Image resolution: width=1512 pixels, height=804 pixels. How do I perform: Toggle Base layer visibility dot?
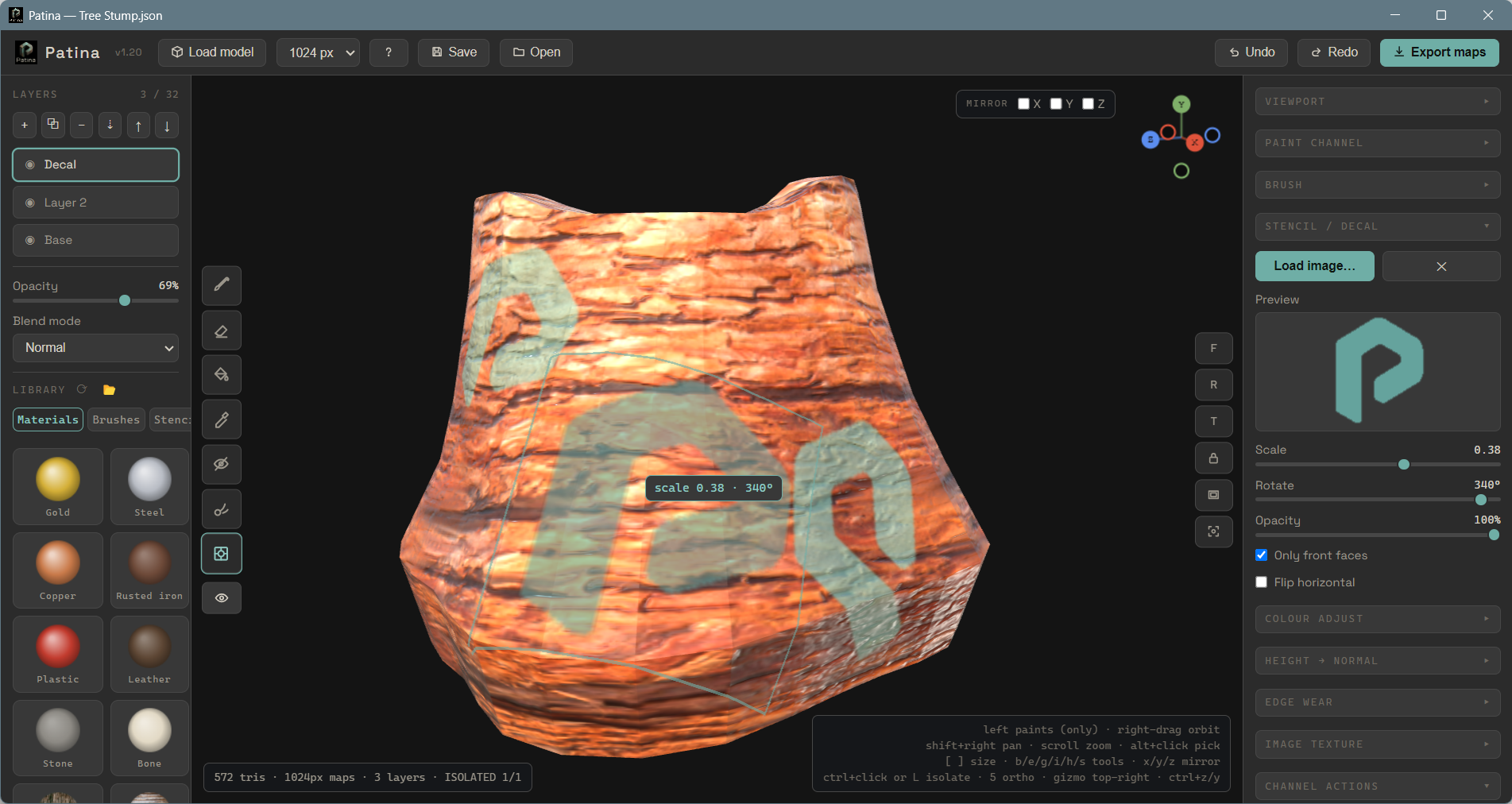(30, 240)
